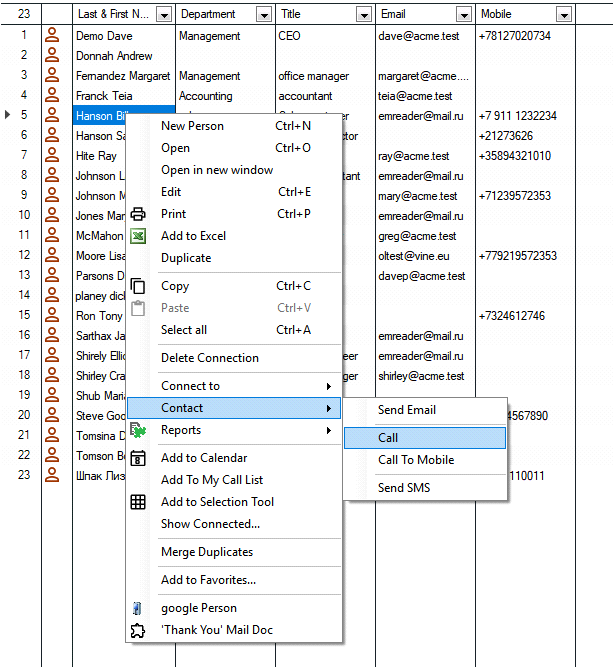
Task: Click person icon in row 18
Action: coord(52,375)
